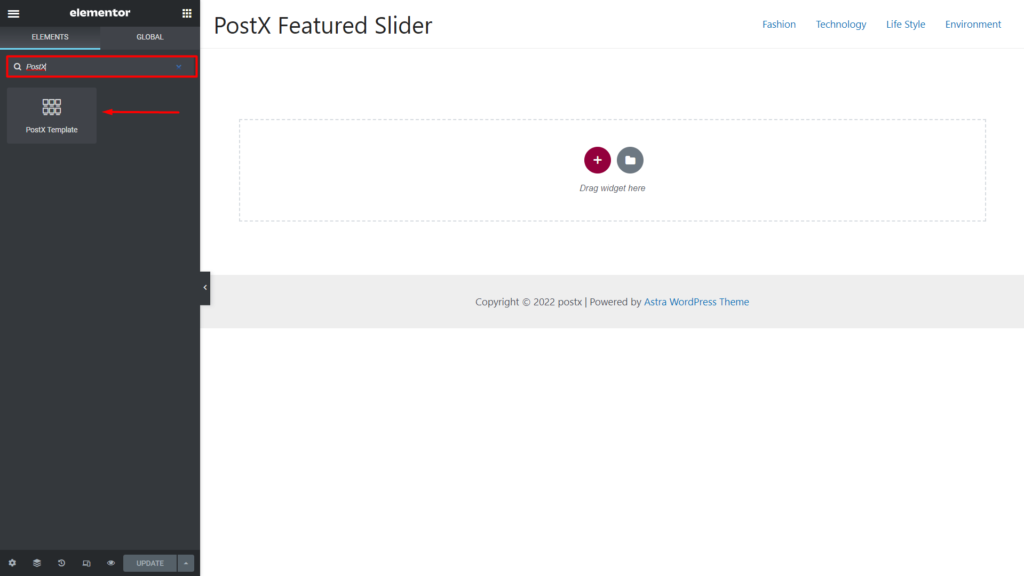The image size is (1024, 576).
Task: Collapse the Elementor side panel
Action: point(205,288)
